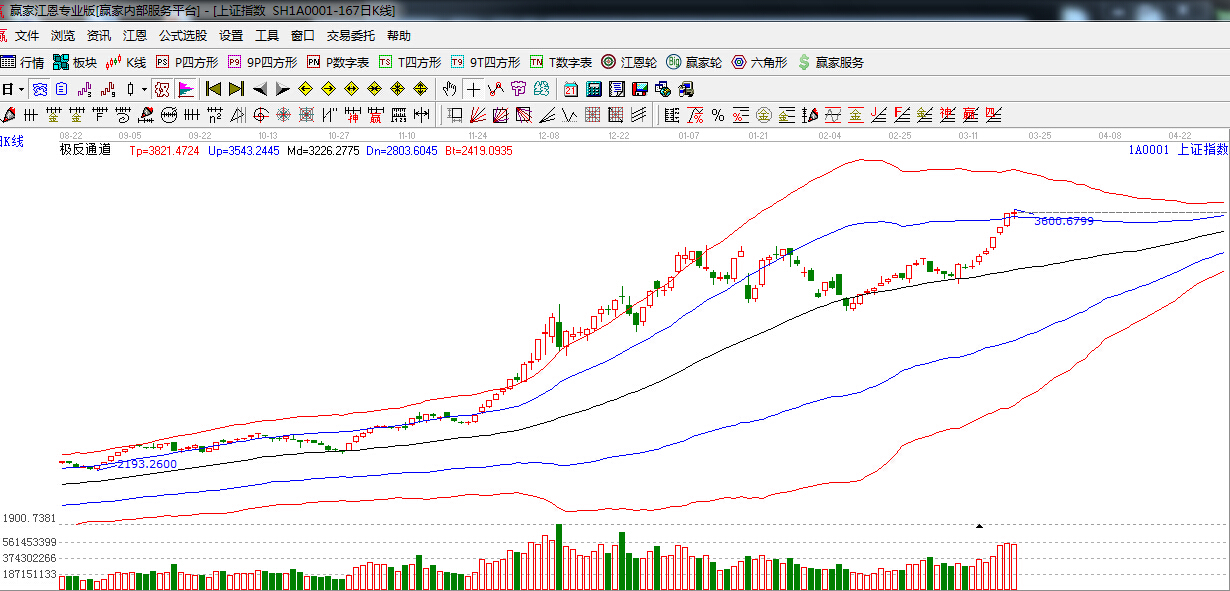Click the 行情 quotes button
Image resolution: width=1230 pixels, height=591 pixels.
23,62
